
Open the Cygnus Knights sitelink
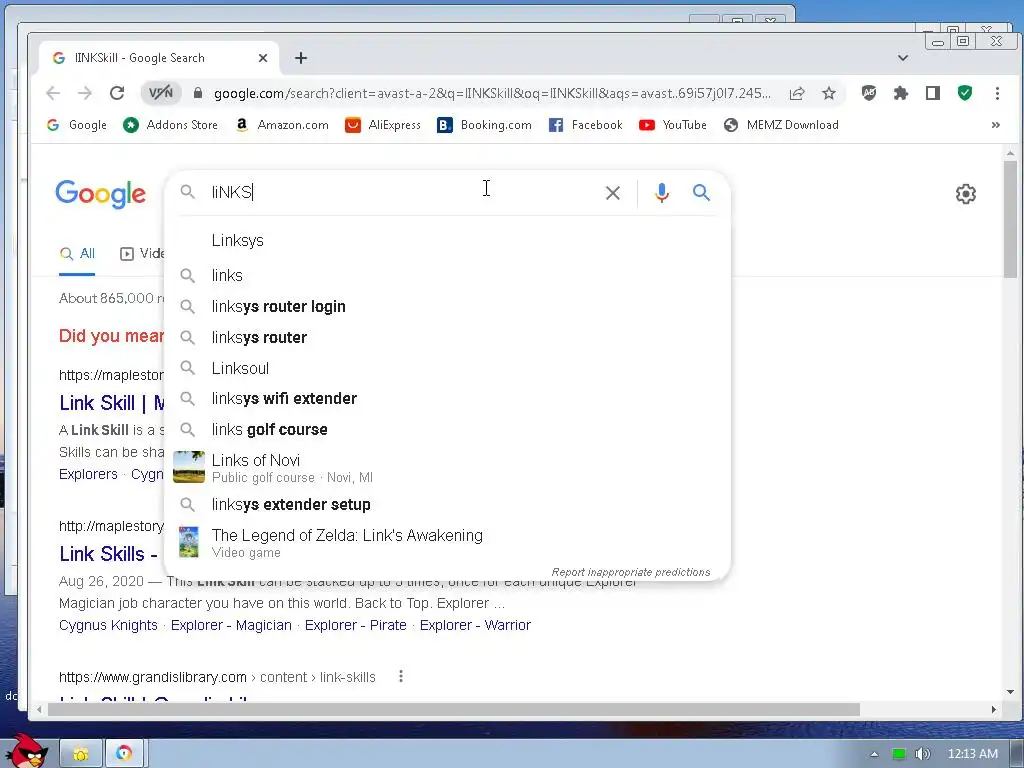tap(108, 625)
